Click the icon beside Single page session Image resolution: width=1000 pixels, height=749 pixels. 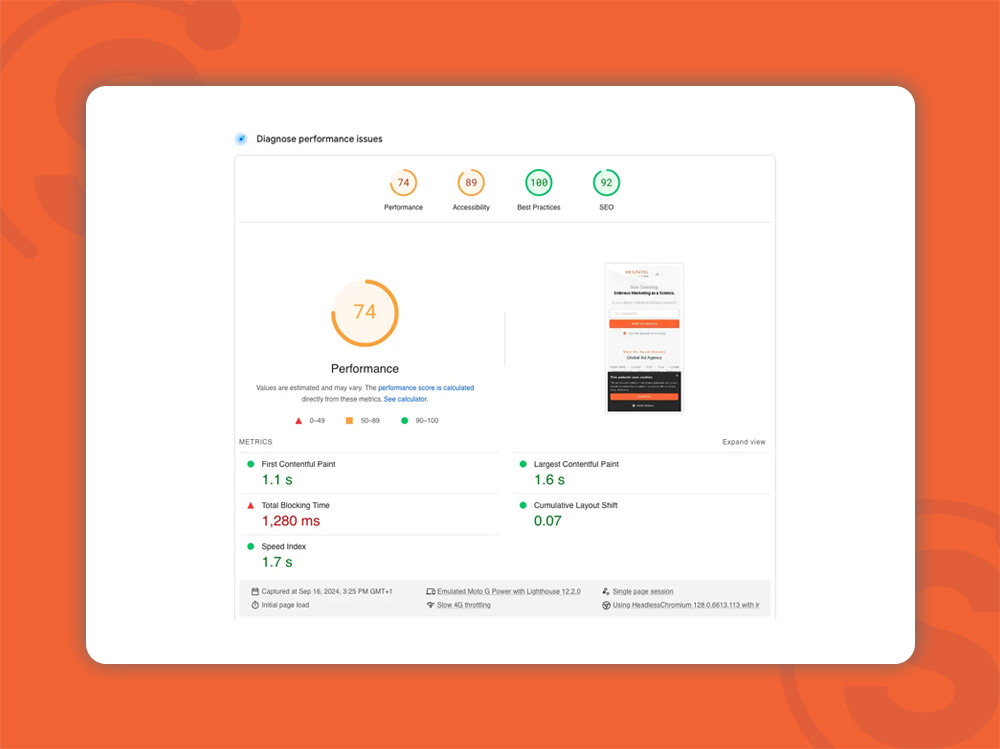tap(606, 592)
